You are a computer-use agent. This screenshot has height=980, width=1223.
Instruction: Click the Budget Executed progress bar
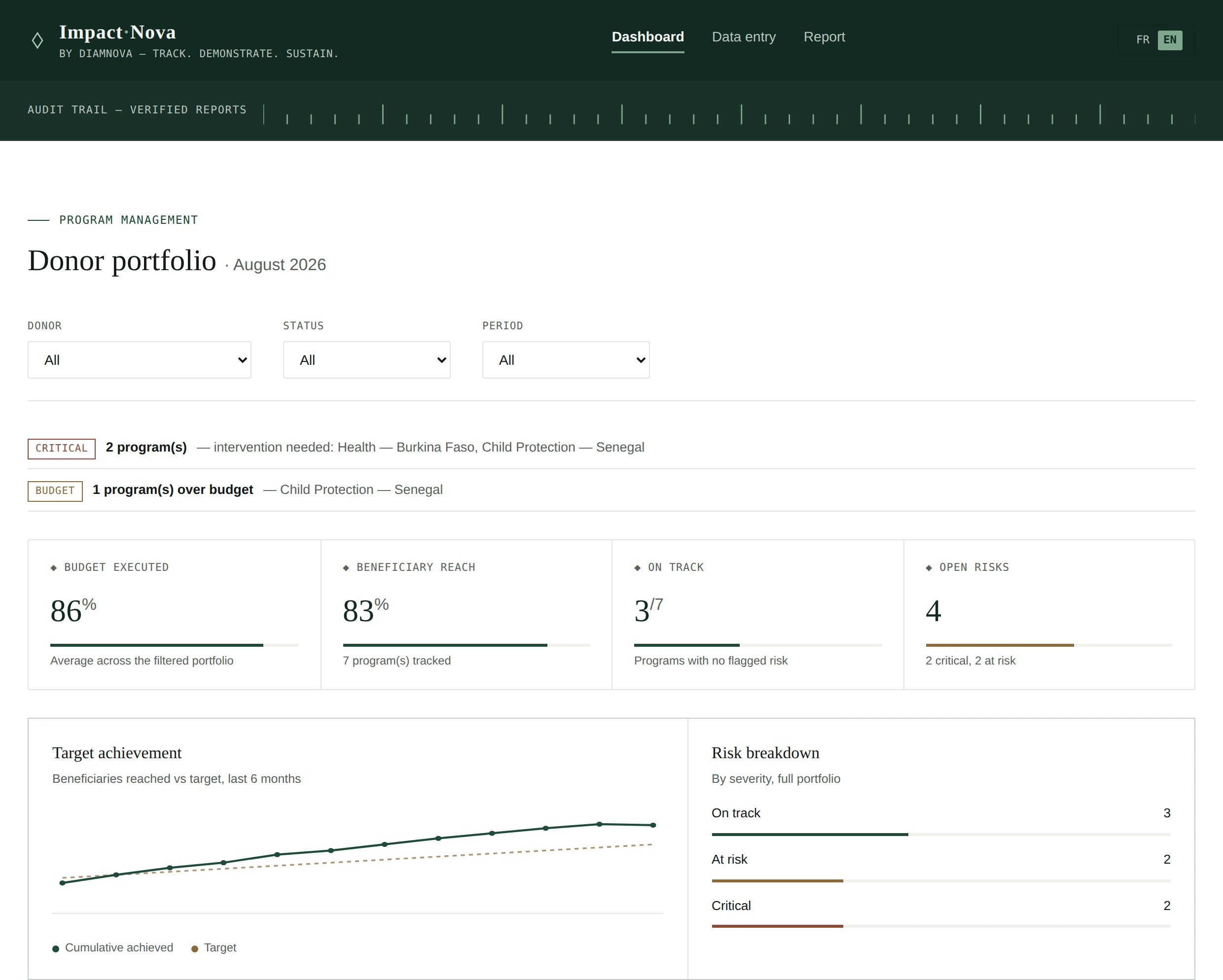tap(174, 645)
